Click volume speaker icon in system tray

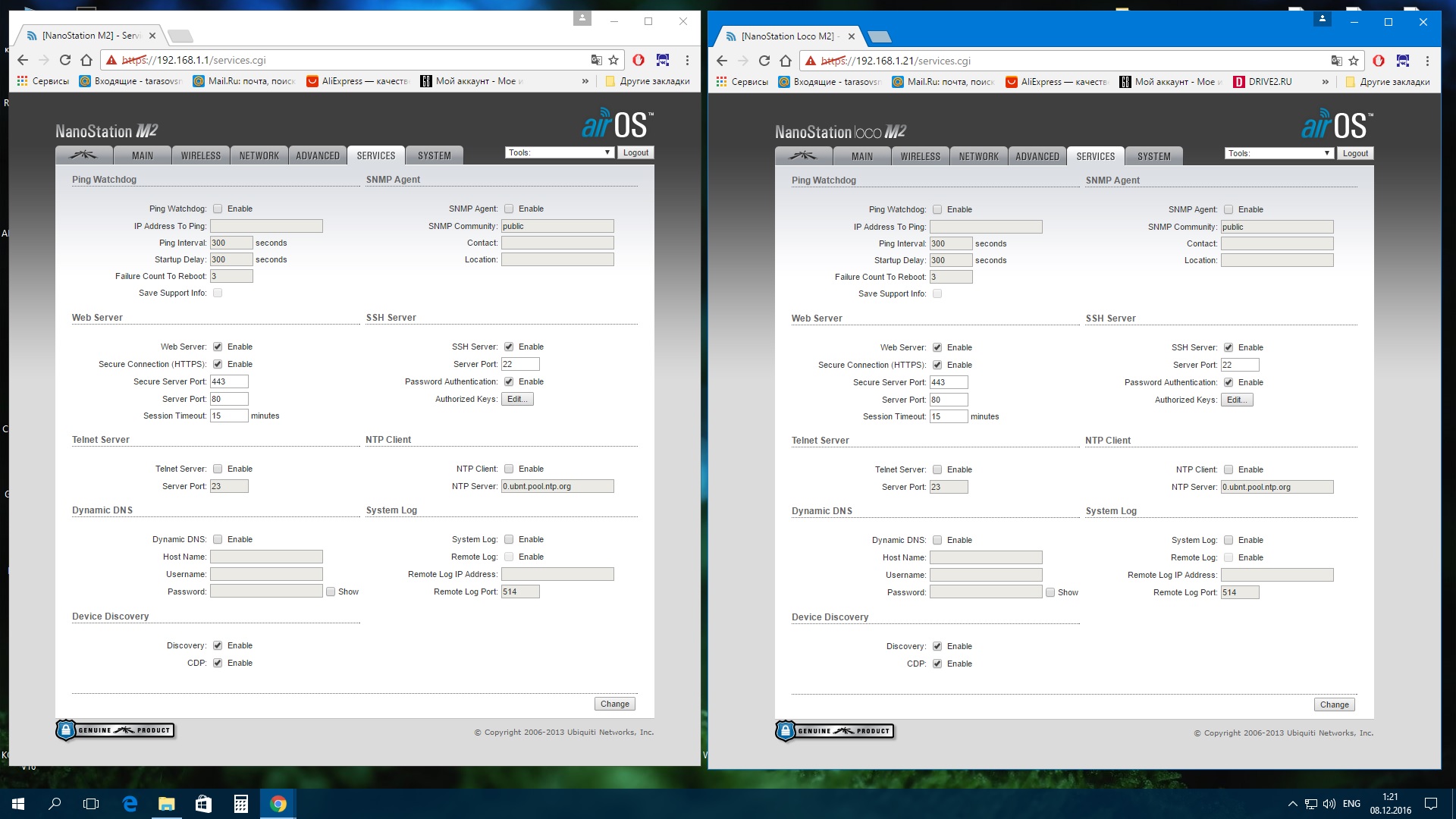[1329, 804]
